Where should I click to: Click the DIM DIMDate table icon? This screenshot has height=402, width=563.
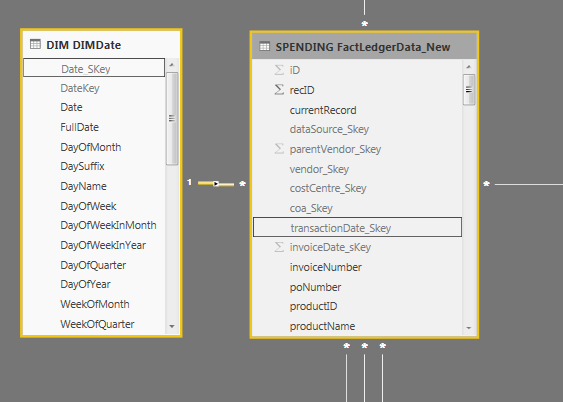pyautogui.click(x=35, y=45)
